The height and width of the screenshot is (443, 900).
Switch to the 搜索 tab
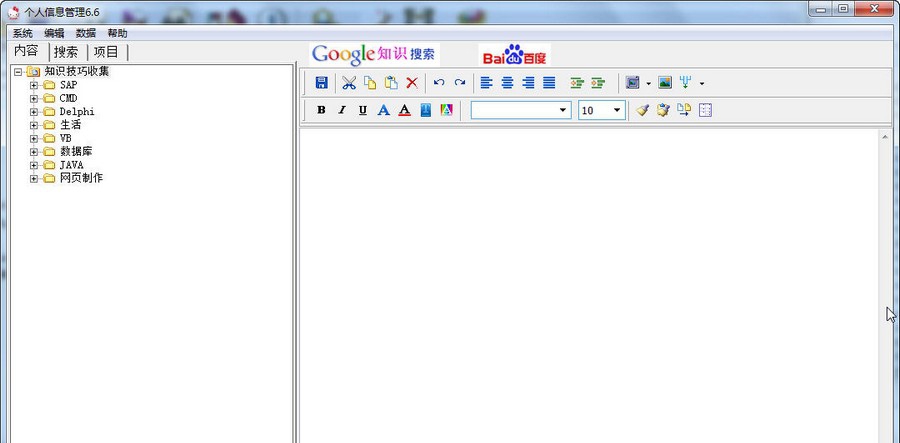(66, 52)
